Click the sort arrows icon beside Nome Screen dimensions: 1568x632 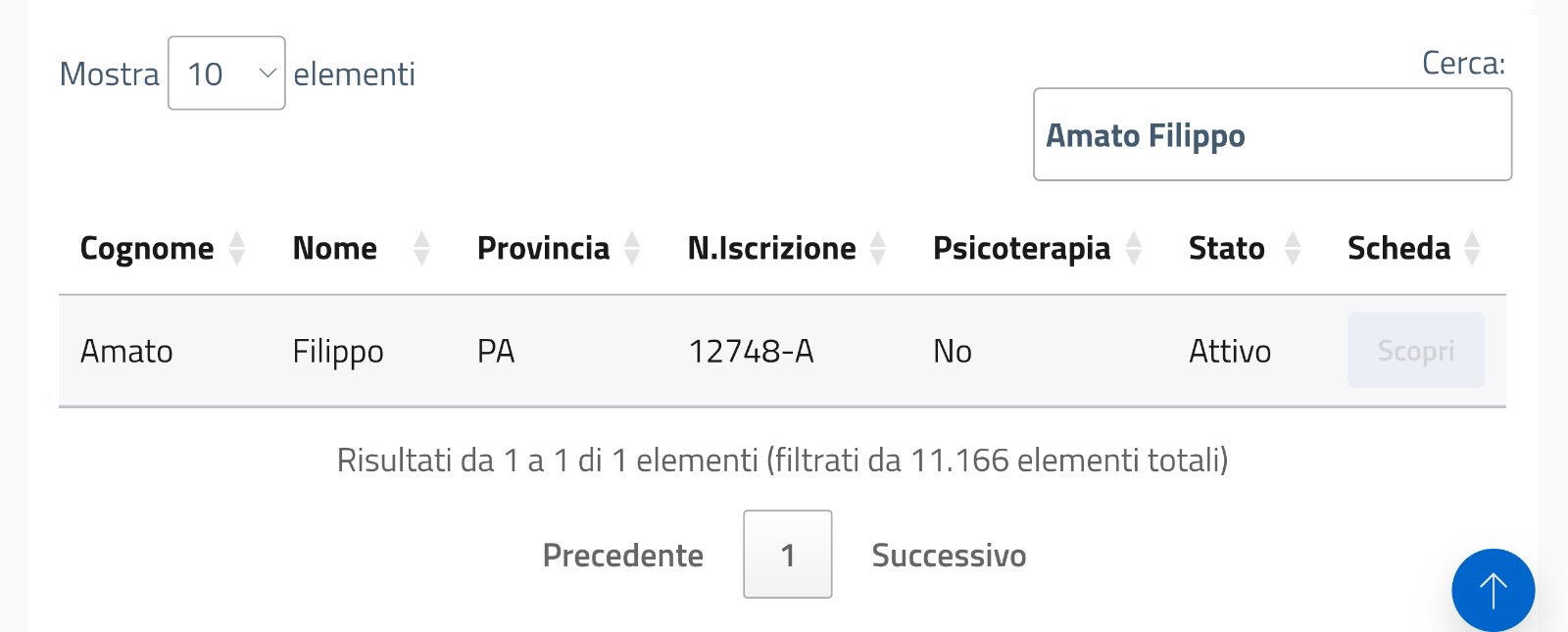(x=421, y=249)
